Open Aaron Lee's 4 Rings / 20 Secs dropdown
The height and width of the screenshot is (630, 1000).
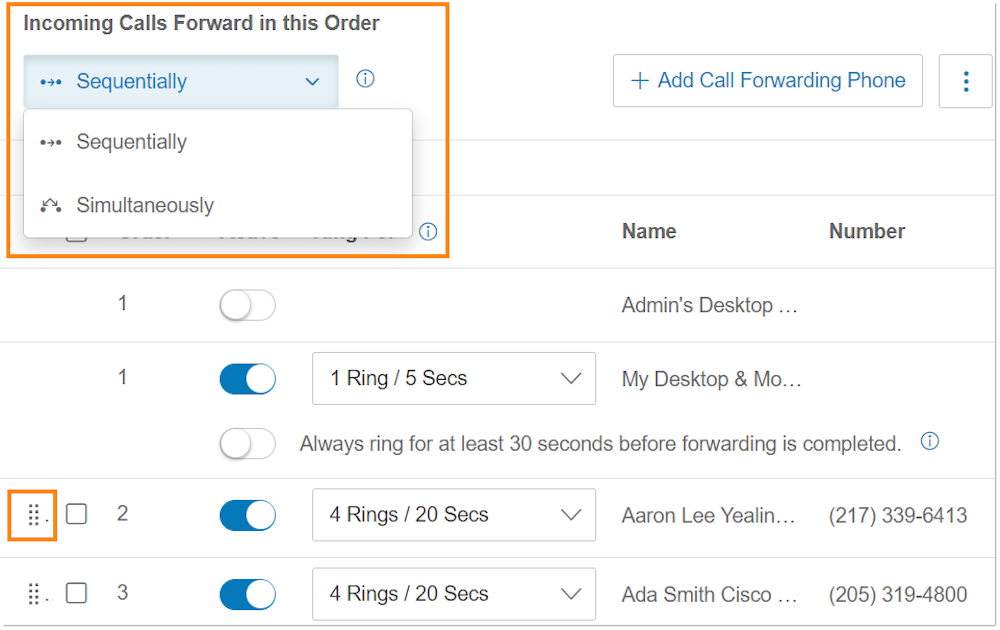point(453,515)
